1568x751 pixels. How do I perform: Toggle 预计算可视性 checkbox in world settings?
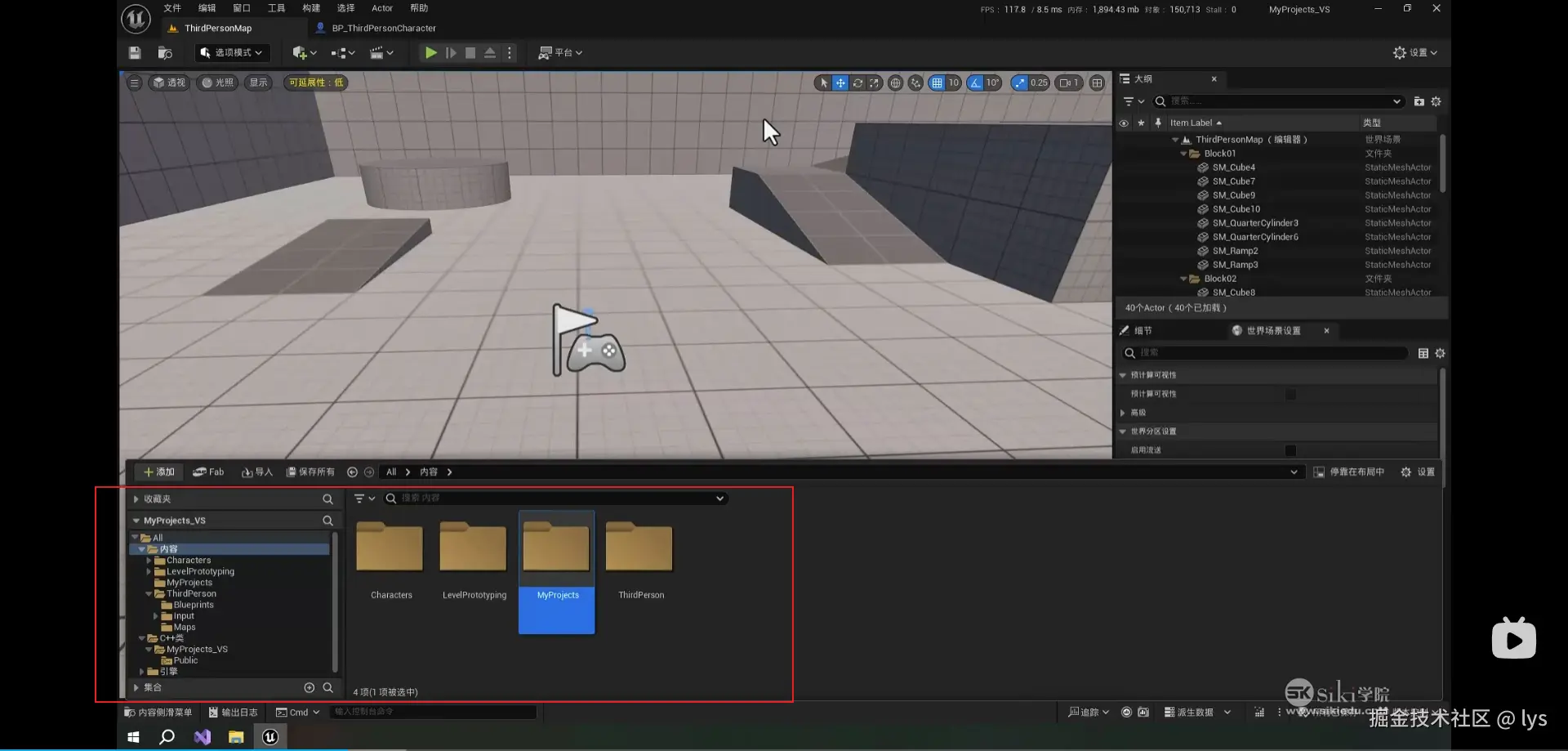coord(1290,395)
